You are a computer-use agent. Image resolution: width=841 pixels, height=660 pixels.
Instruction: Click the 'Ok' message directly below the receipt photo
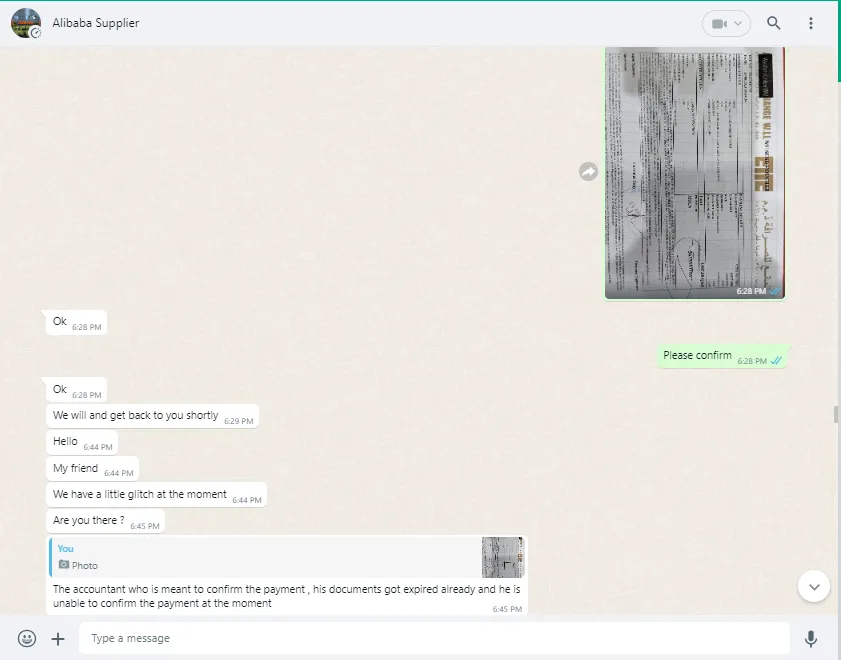(x=76, y=322)
